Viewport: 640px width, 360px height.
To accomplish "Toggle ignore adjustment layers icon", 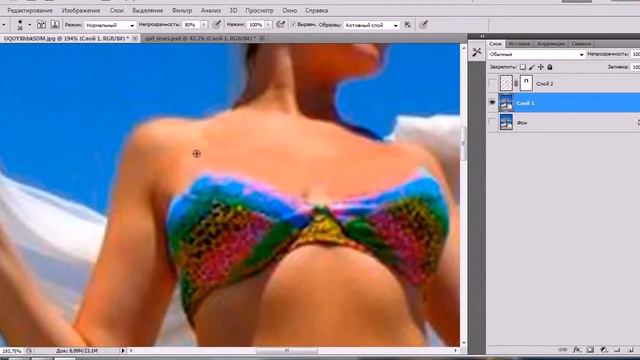I will point(408,25).
